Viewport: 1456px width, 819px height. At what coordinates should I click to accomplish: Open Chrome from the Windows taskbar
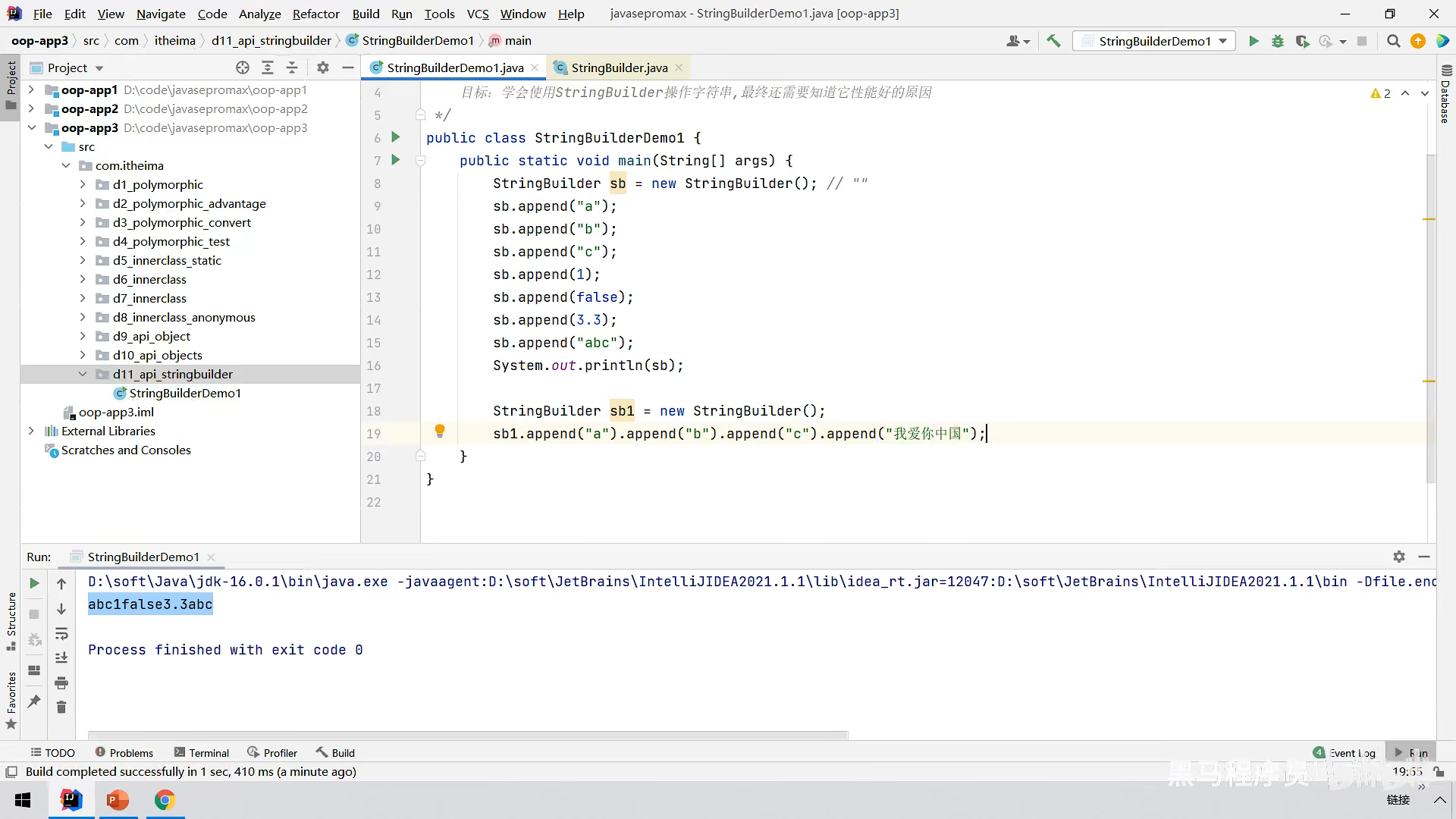coord(165,800)
